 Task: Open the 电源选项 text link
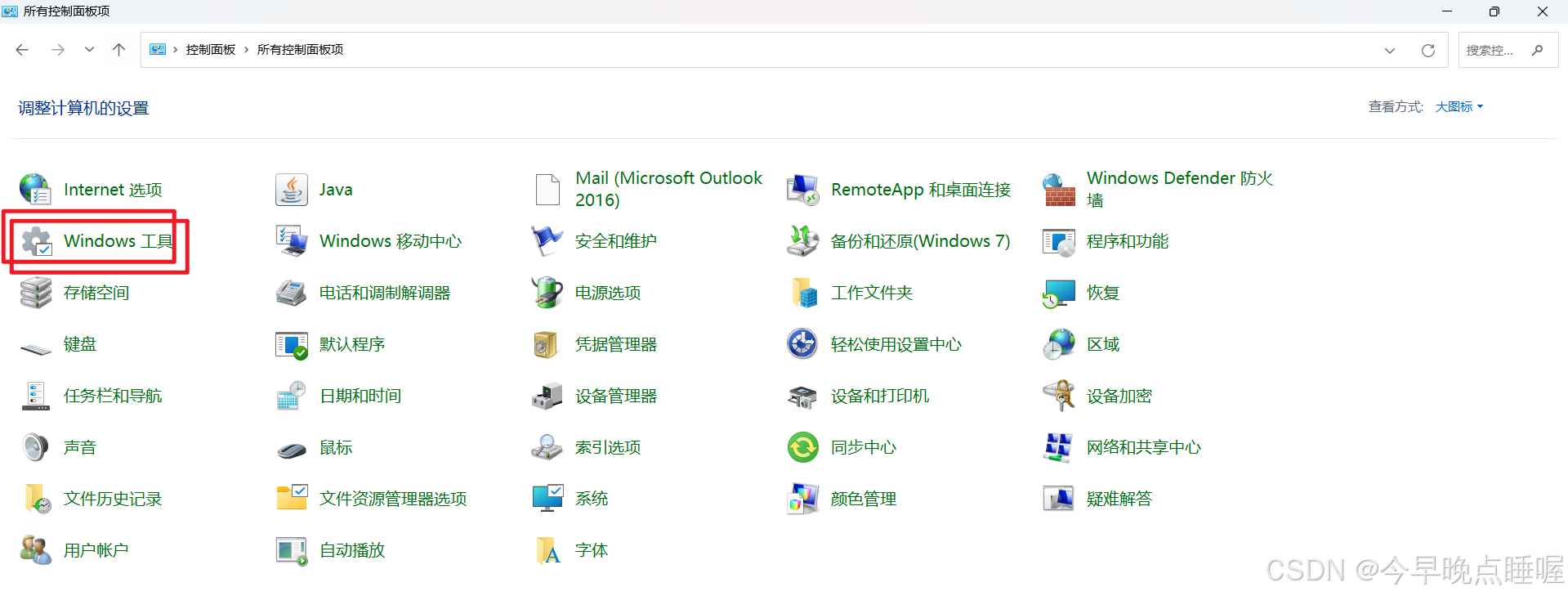pos(608,292)
